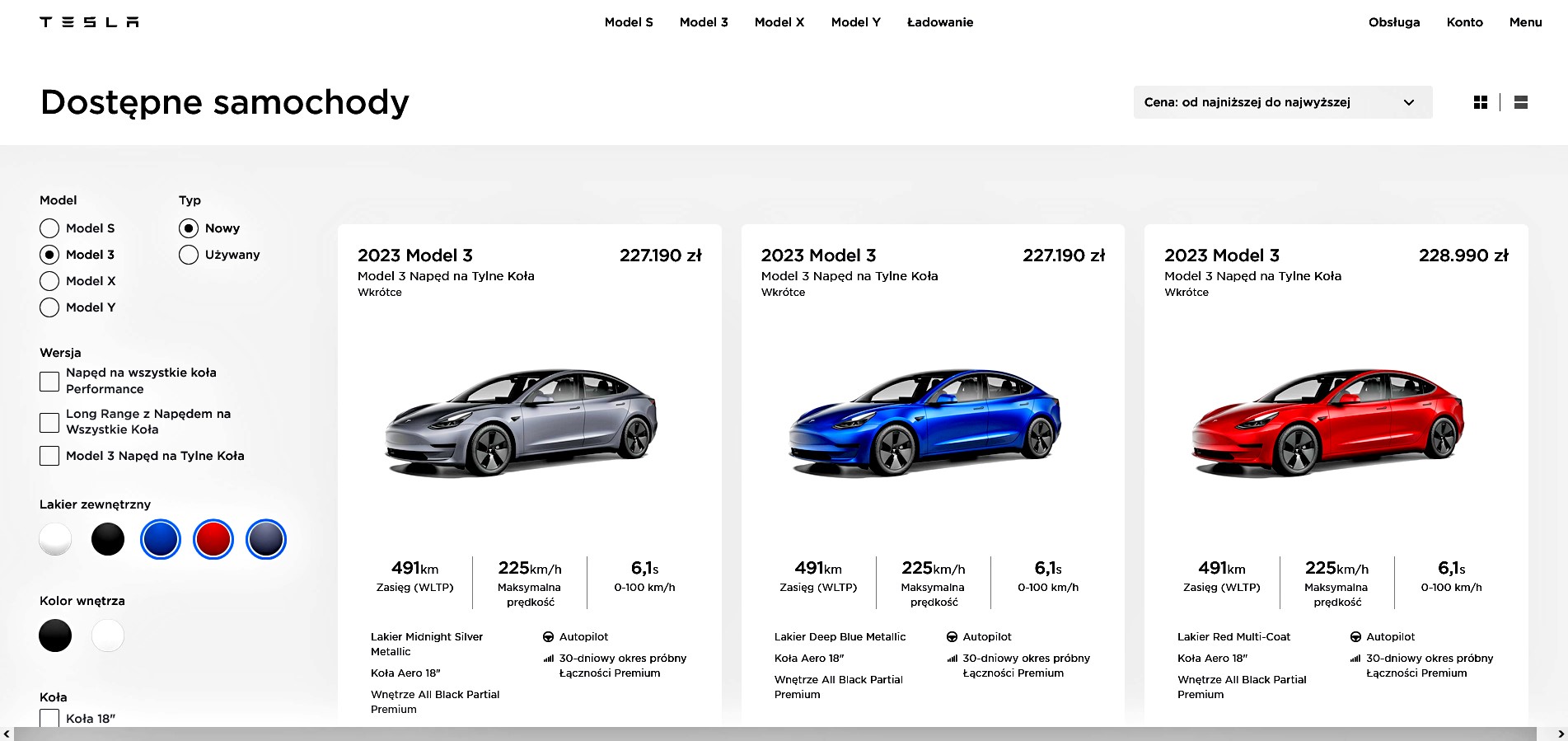Image resolution: width=1568 pixels, height=741 pixels.
Task: Click 'Lakier Midnight Silver Metallic' text
Action: tap(427, 645)
